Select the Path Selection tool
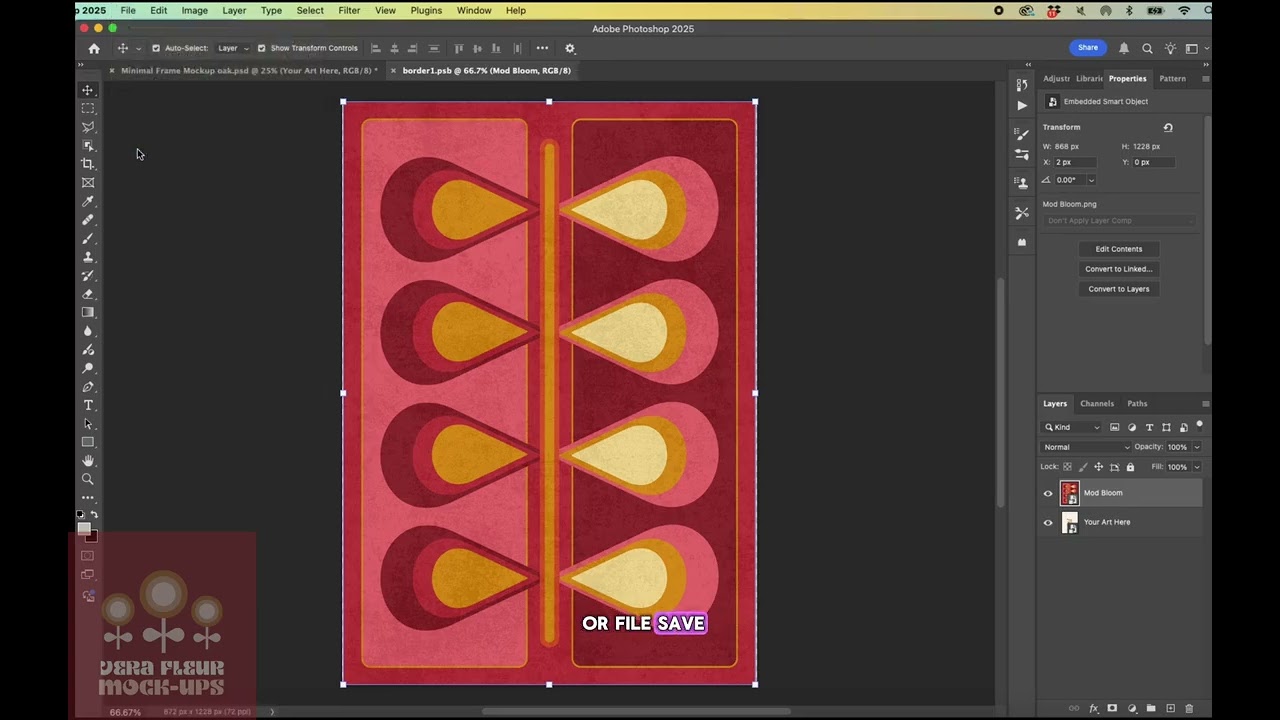This screenshot has width=1280, height=720. pos(88,423)
